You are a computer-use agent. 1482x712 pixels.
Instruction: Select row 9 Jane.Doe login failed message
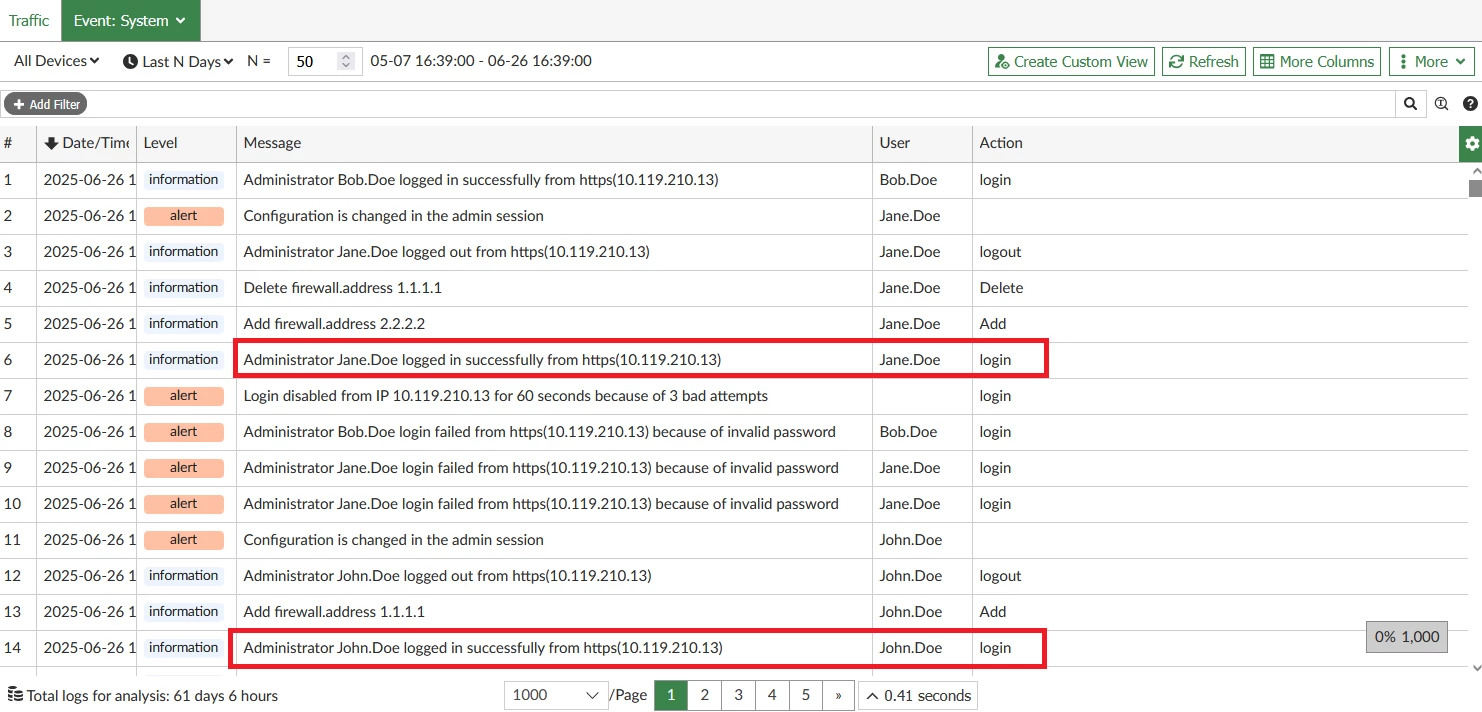tap(541, 468)
